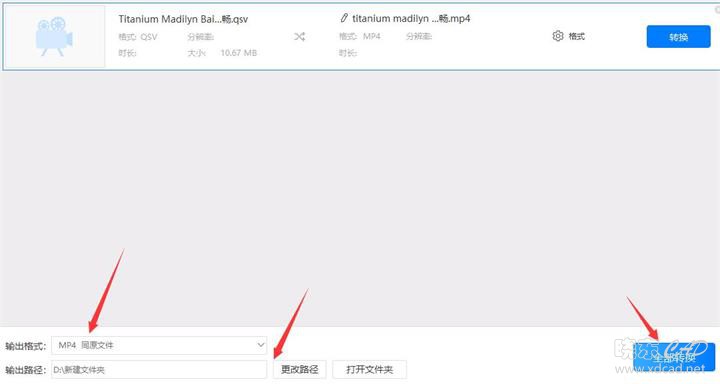Click 更改路径 to change output path
The height and width of the screenshot is (384, 720).
(x=299, y=369)
